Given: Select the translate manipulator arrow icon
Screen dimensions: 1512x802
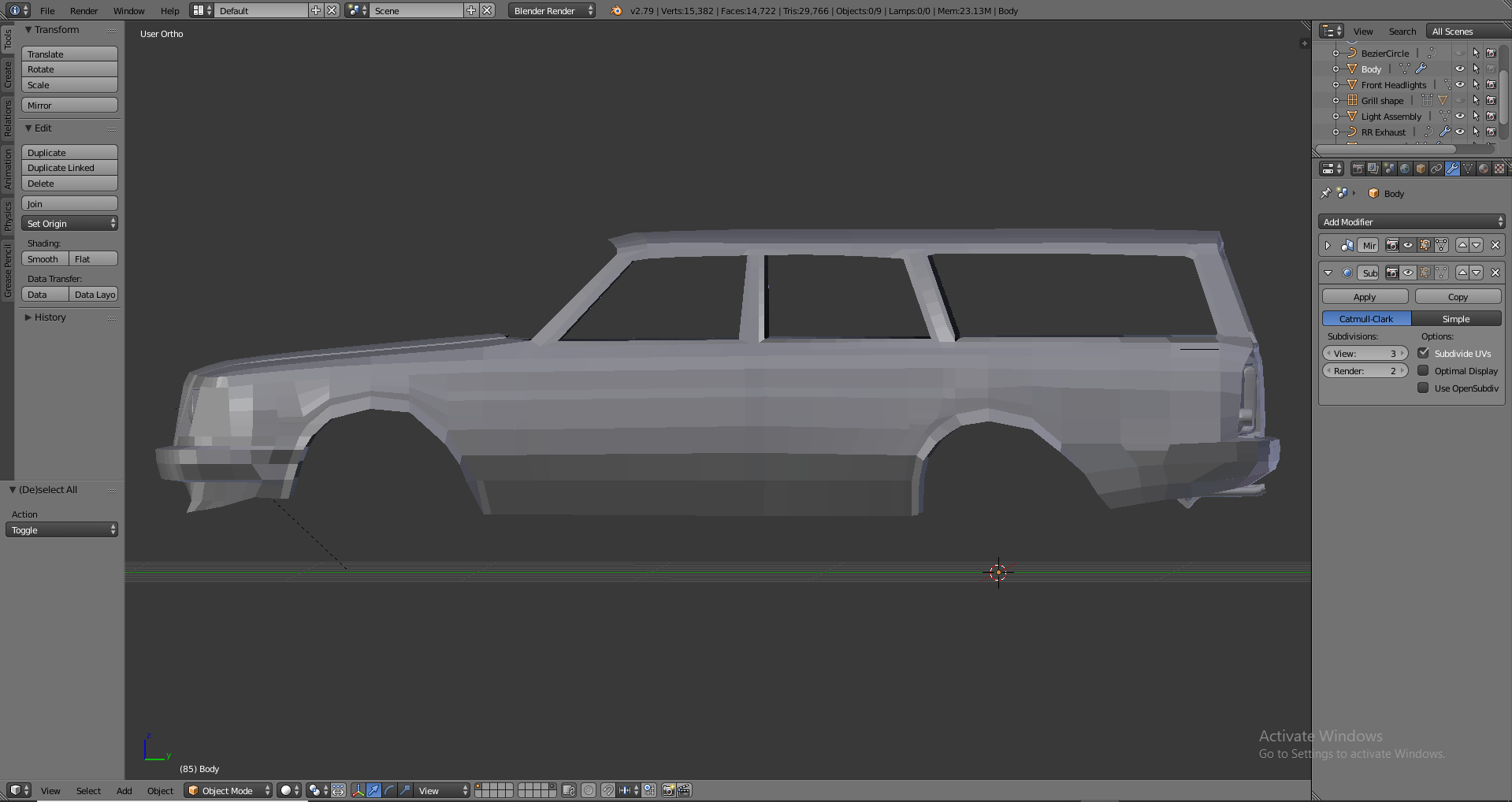Looking at the screenshot, I should 374,790.
